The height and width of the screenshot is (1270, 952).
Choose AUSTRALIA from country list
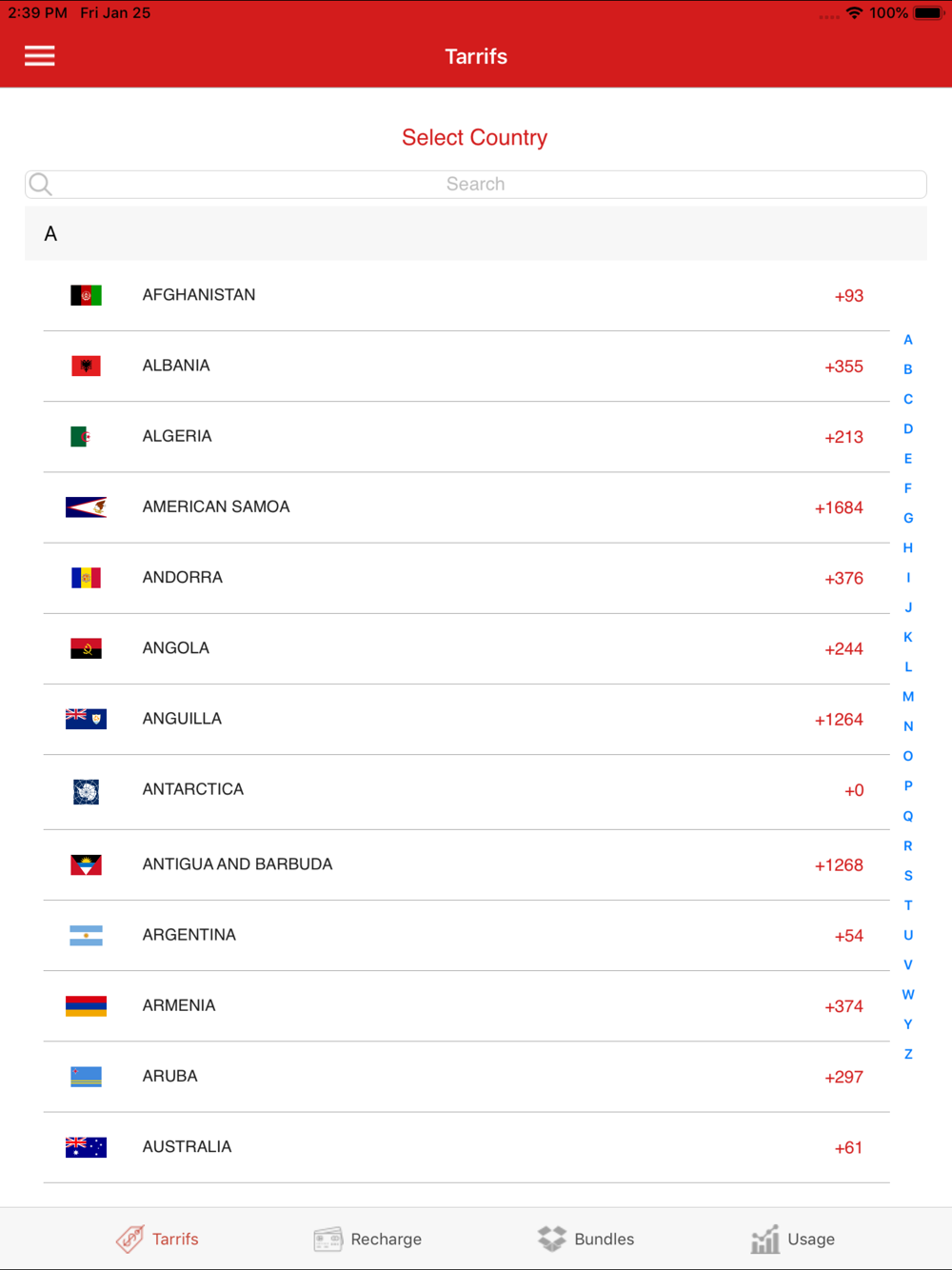pos(466,1147)
